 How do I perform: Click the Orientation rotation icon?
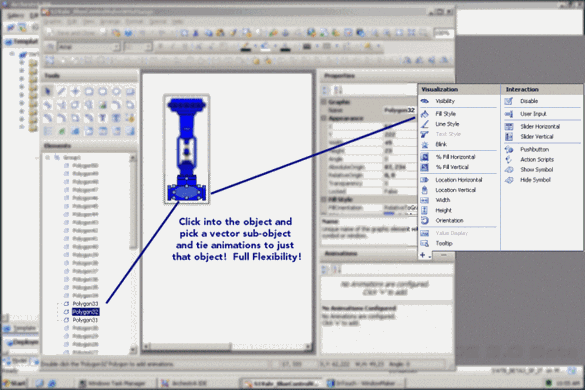click(425, 221)
